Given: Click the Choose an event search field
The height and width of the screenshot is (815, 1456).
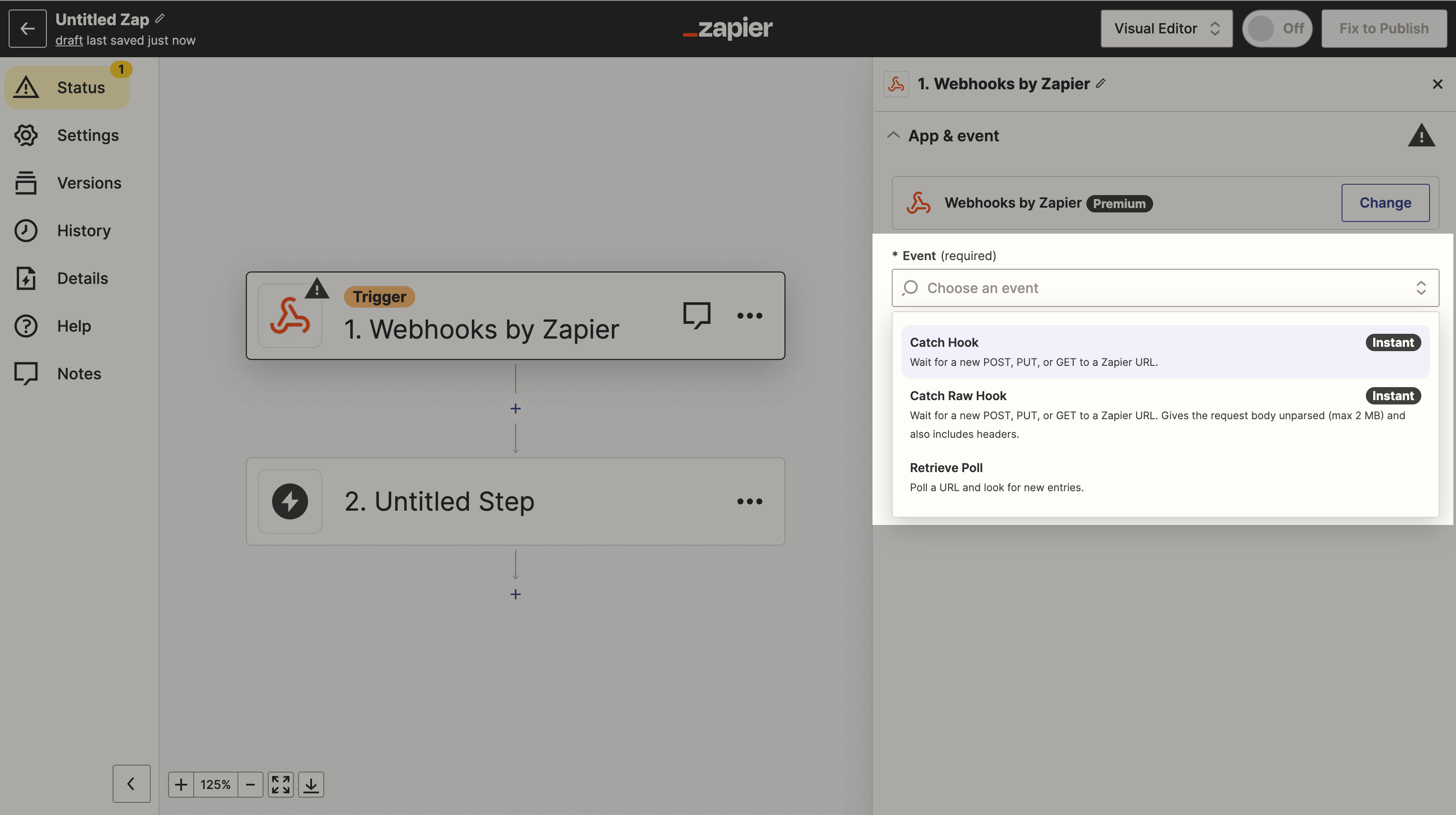Looking at the screenshot, I should 1165,288.
